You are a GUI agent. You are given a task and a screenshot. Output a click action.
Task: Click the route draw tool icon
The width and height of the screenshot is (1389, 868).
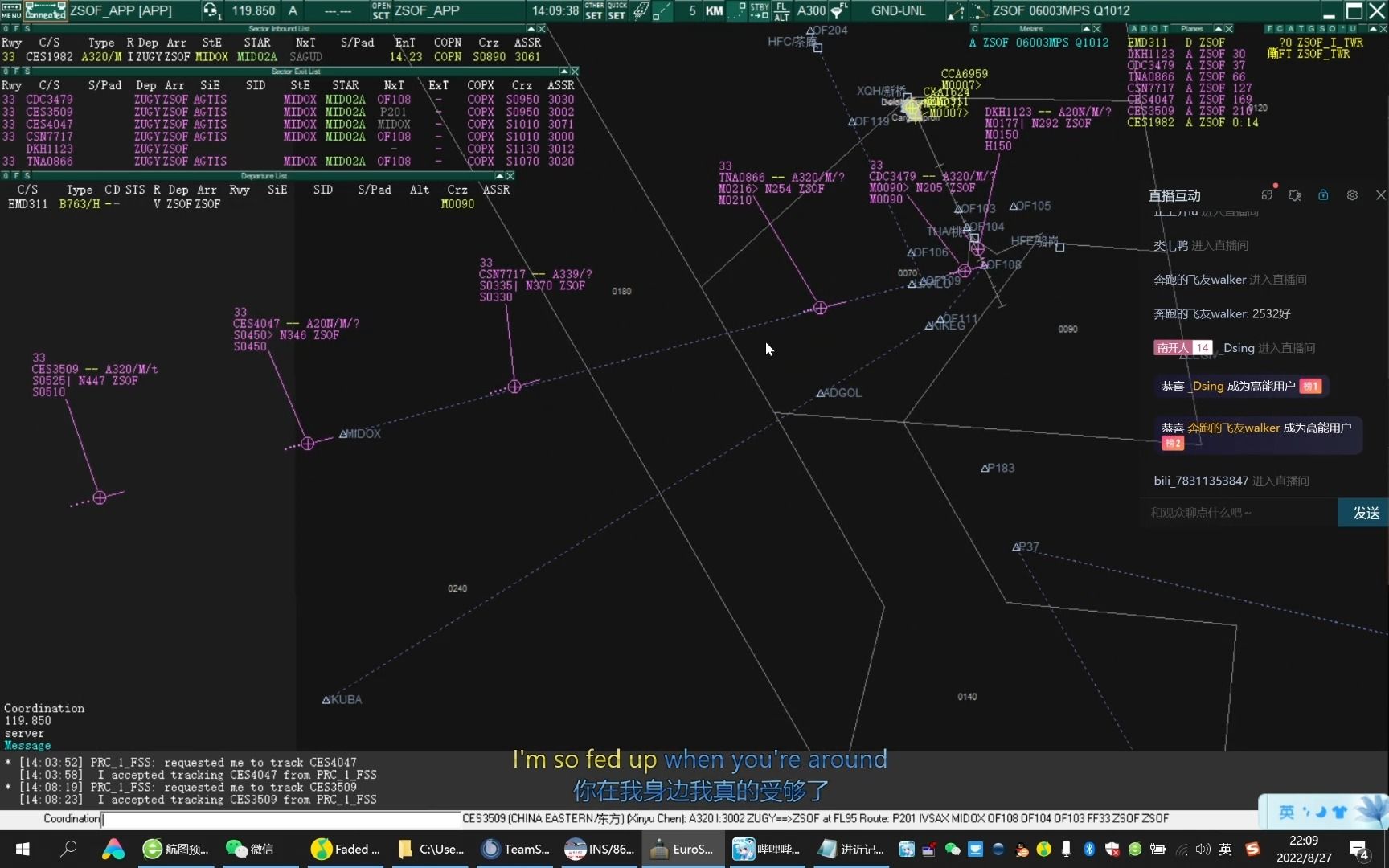(978, 10)
